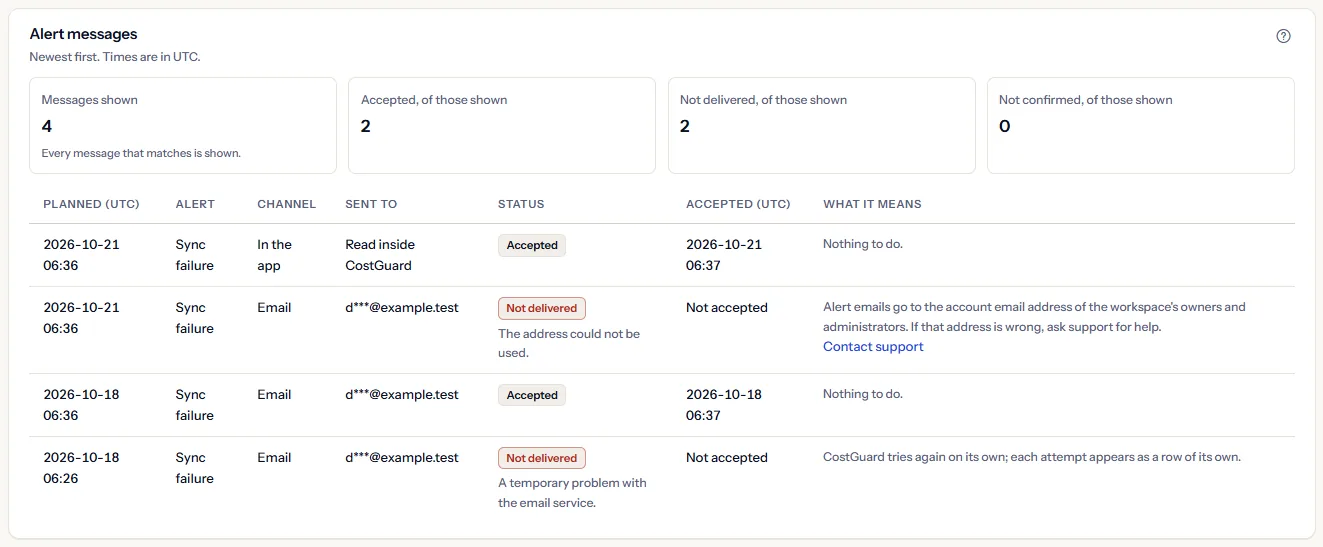
Task: Click the ACCEPTED (UTC) column header
Action: (x=738, y=204)
